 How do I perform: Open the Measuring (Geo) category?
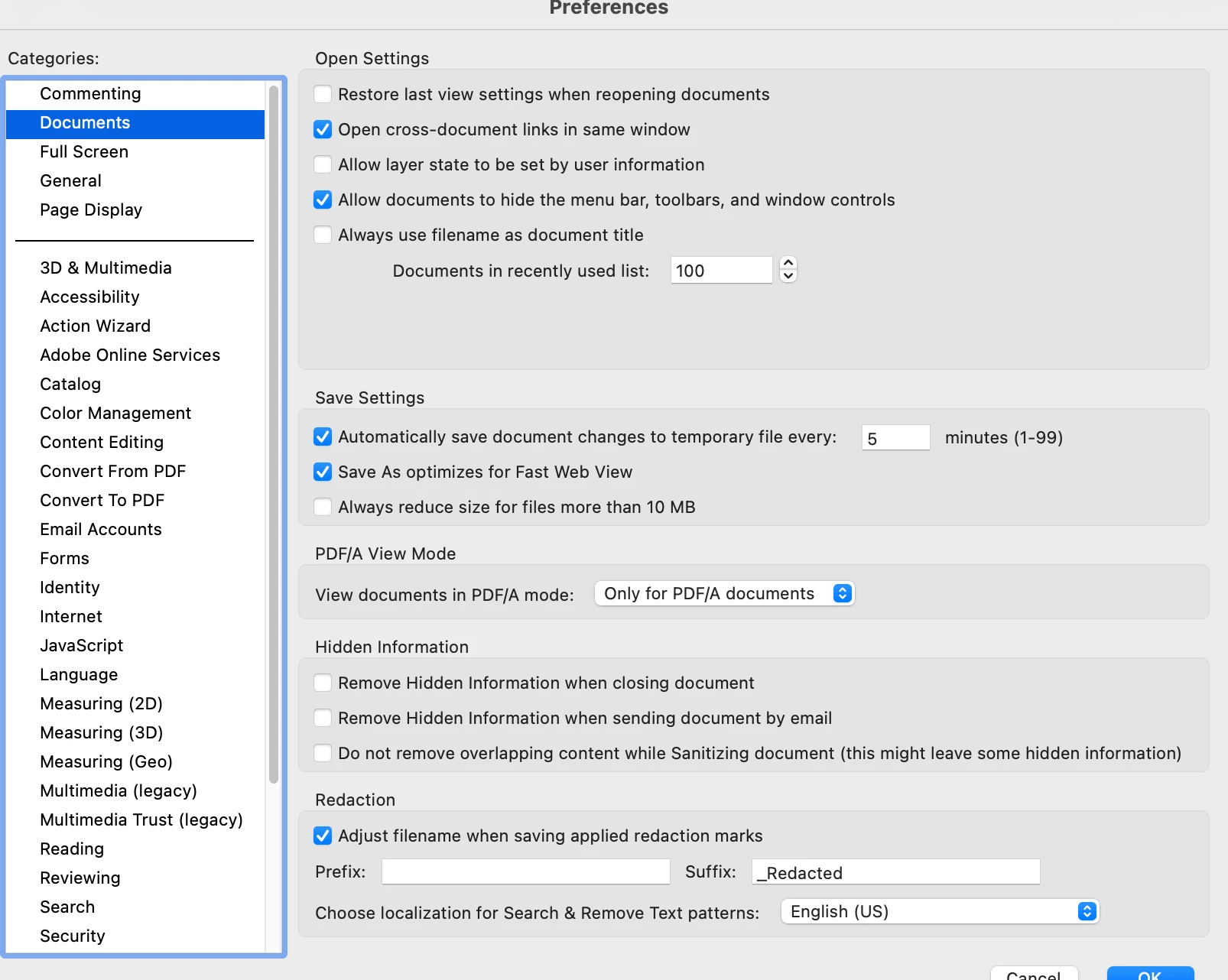[x=135, y=761]
